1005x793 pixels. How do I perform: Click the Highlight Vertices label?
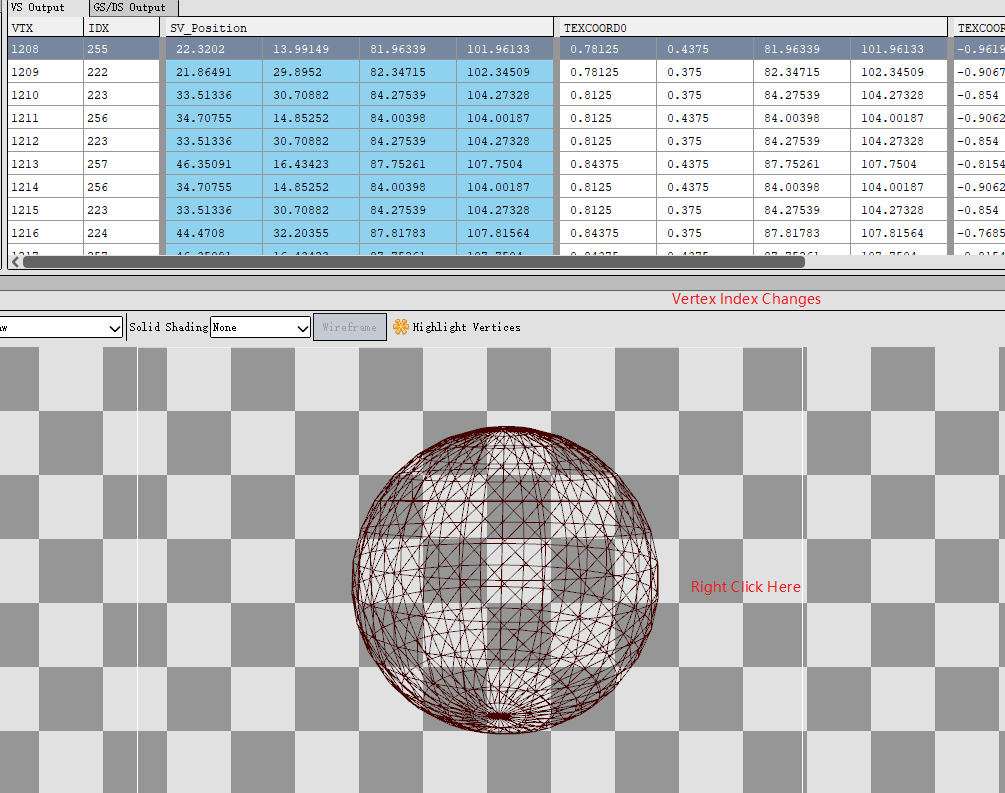click(x=466, y=327)
